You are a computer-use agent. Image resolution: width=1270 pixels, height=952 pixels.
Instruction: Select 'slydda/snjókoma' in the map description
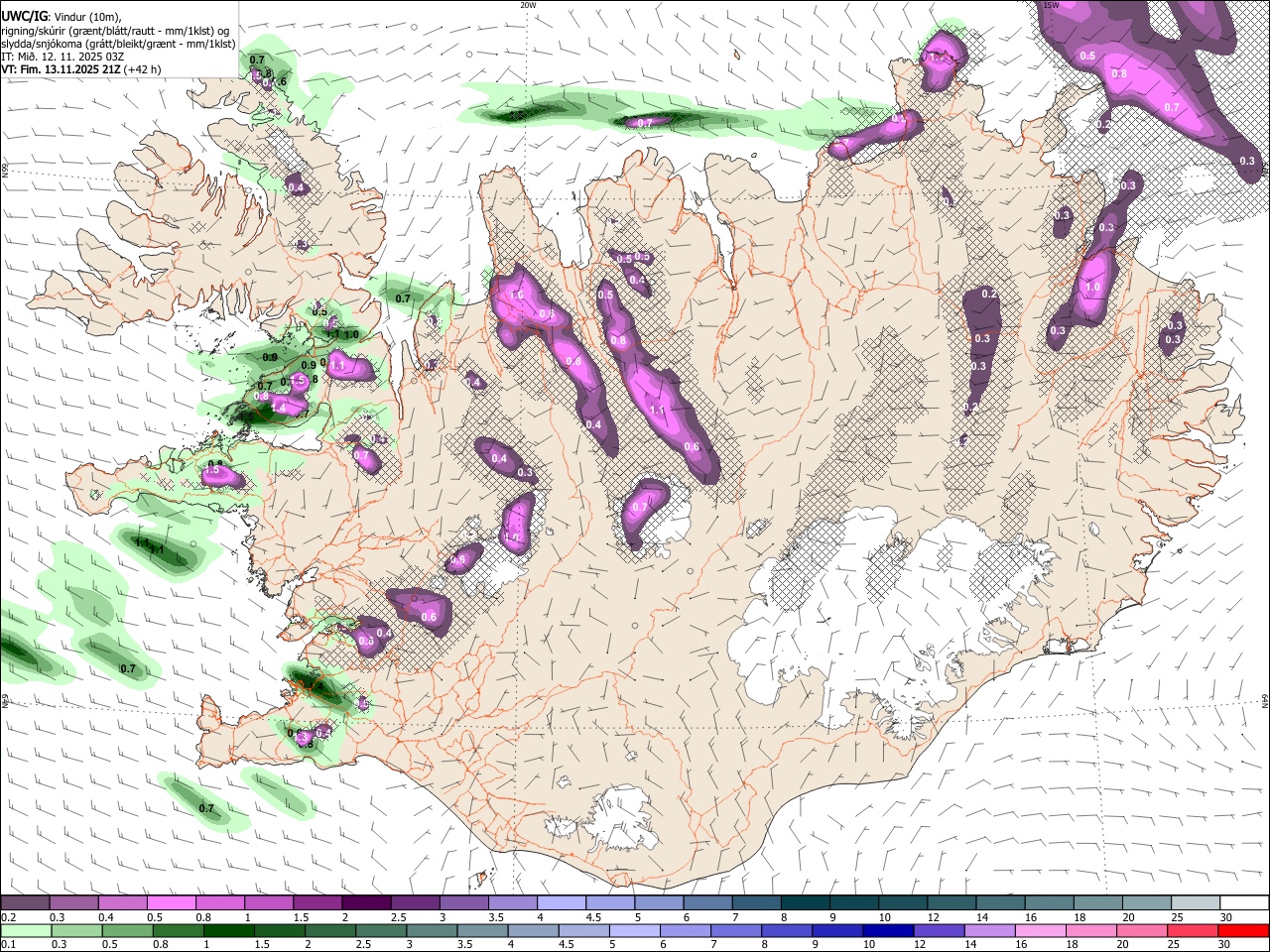43,44
